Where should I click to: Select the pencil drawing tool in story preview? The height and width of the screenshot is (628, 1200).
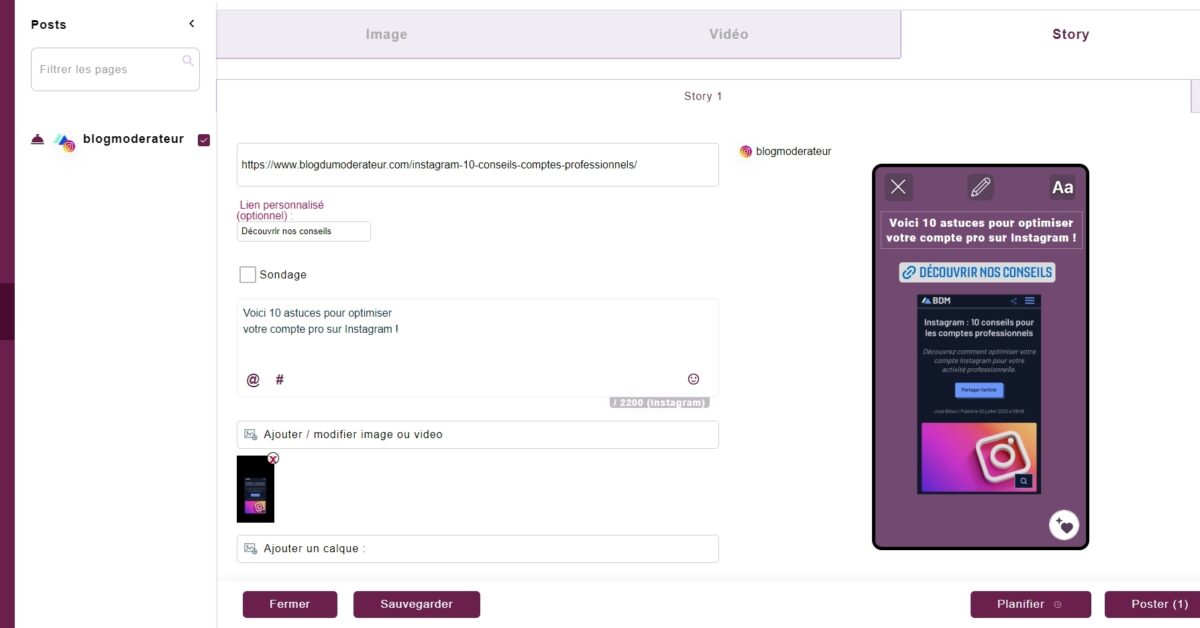(x=980, y=187)
